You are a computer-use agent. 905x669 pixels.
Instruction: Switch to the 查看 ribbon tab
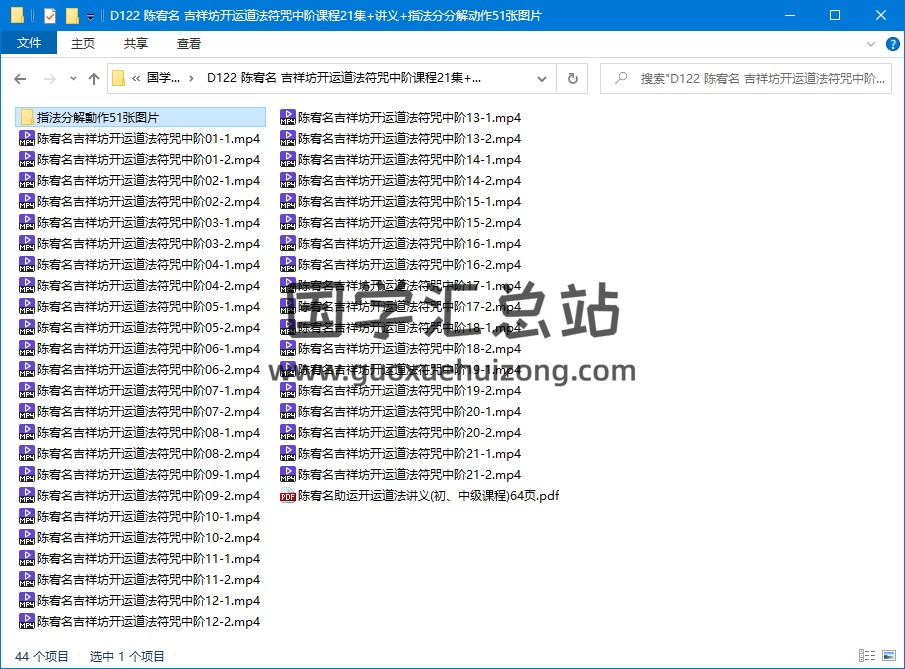click(x=188, y=43)
